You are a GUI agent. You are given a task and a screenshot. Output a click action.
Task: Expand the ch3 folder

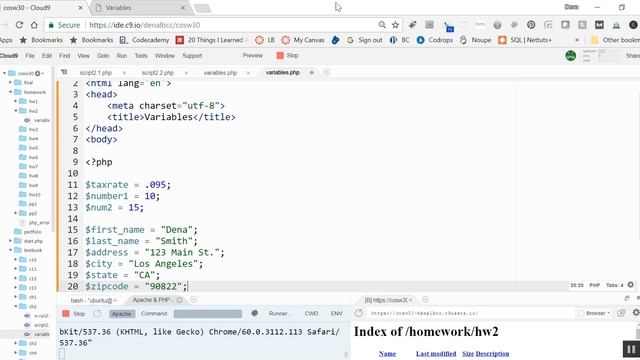[16, 343]
